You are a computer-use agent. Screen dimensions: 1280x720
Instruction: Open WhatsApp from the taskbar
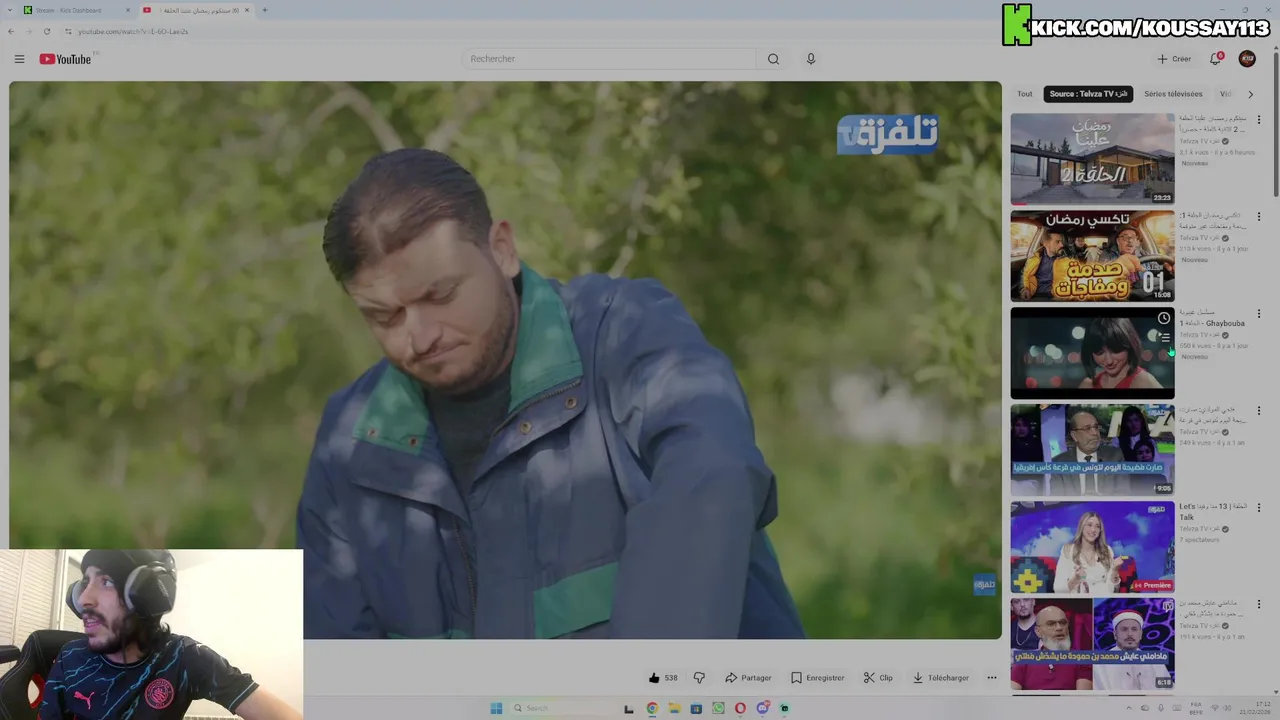click(x=718, y=708)
